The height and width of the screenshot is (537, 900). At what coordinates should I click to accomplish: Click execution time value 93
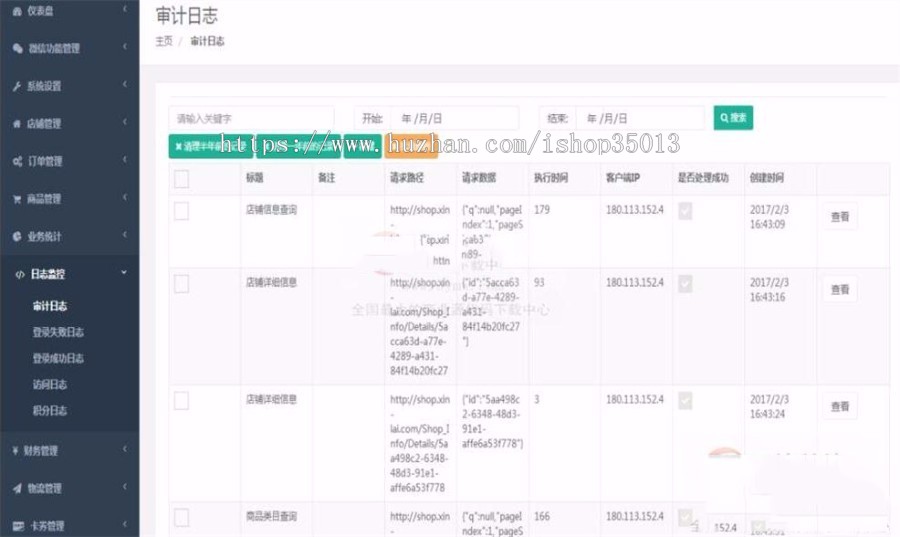[x=539, y=283]
